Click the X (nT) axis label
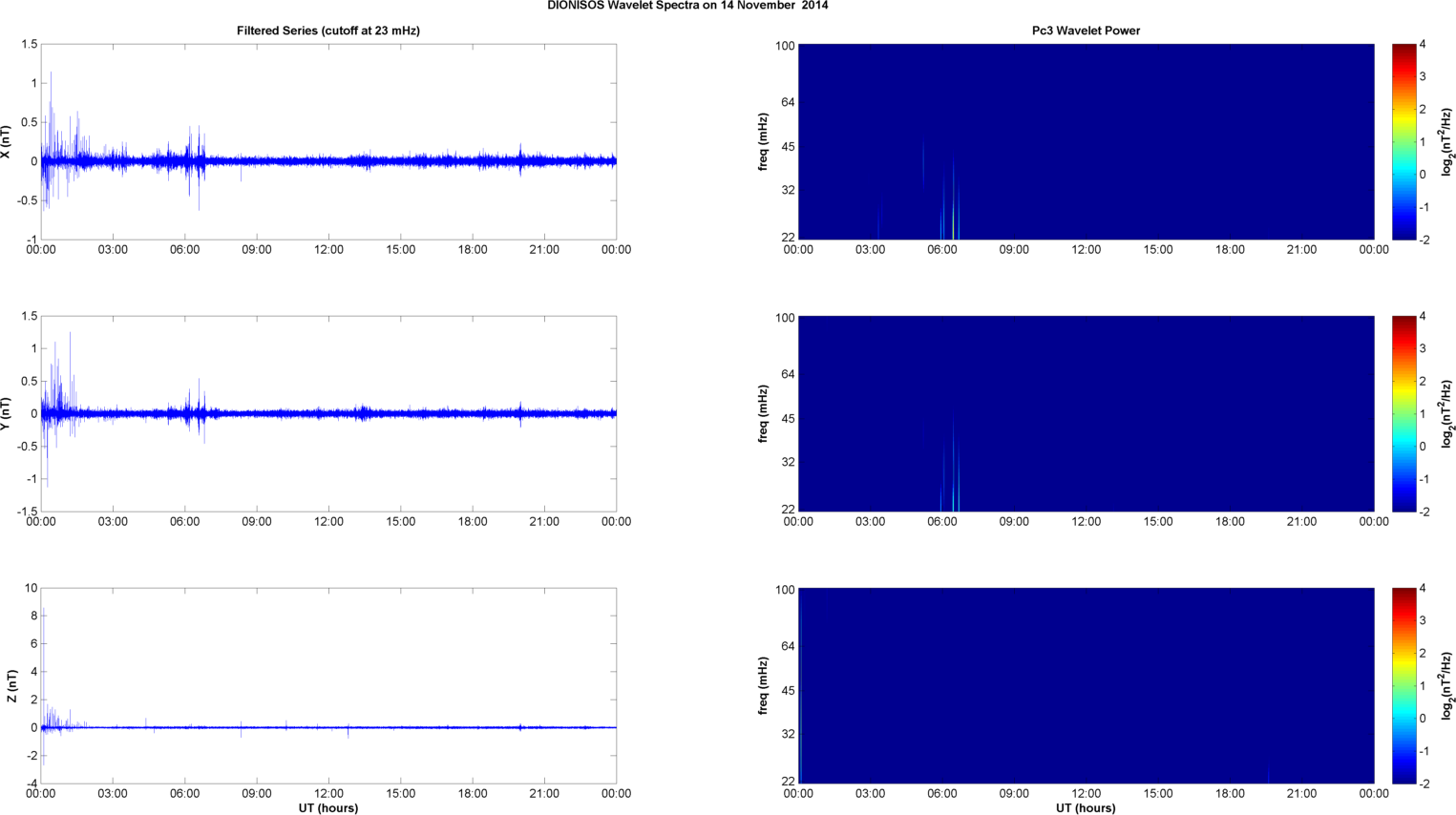1456x815 pixels. 7,142
